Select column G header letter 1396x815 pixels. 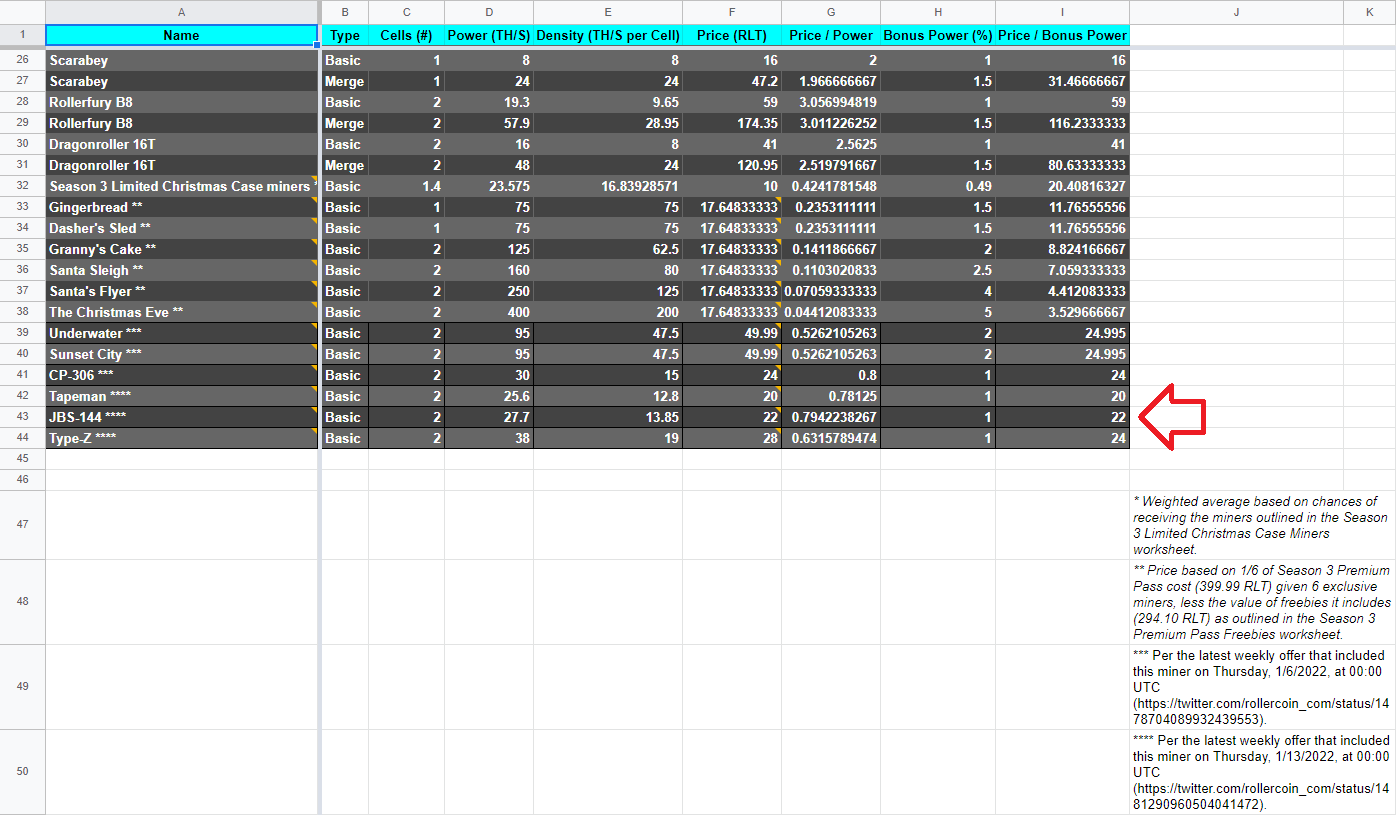(831, 12)
